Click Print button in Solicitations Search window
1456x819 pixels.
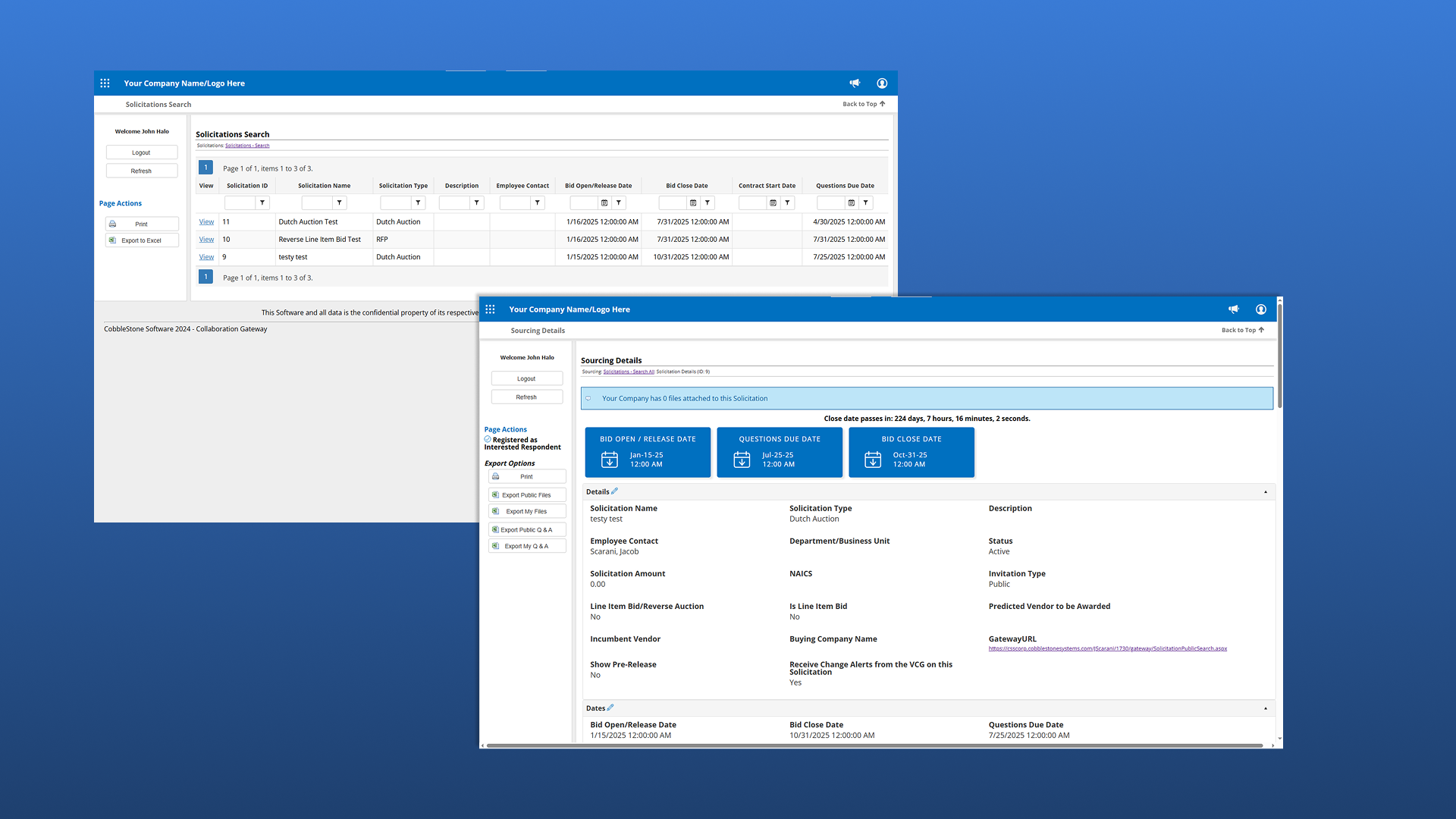[x=142, y=224]
